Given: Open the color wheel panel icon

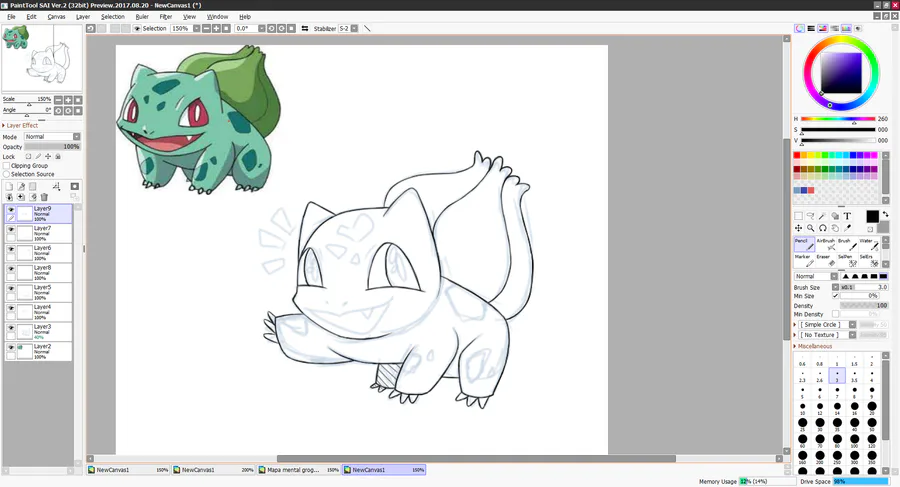Looking at the screenshot, I should (x=799, y=28).
